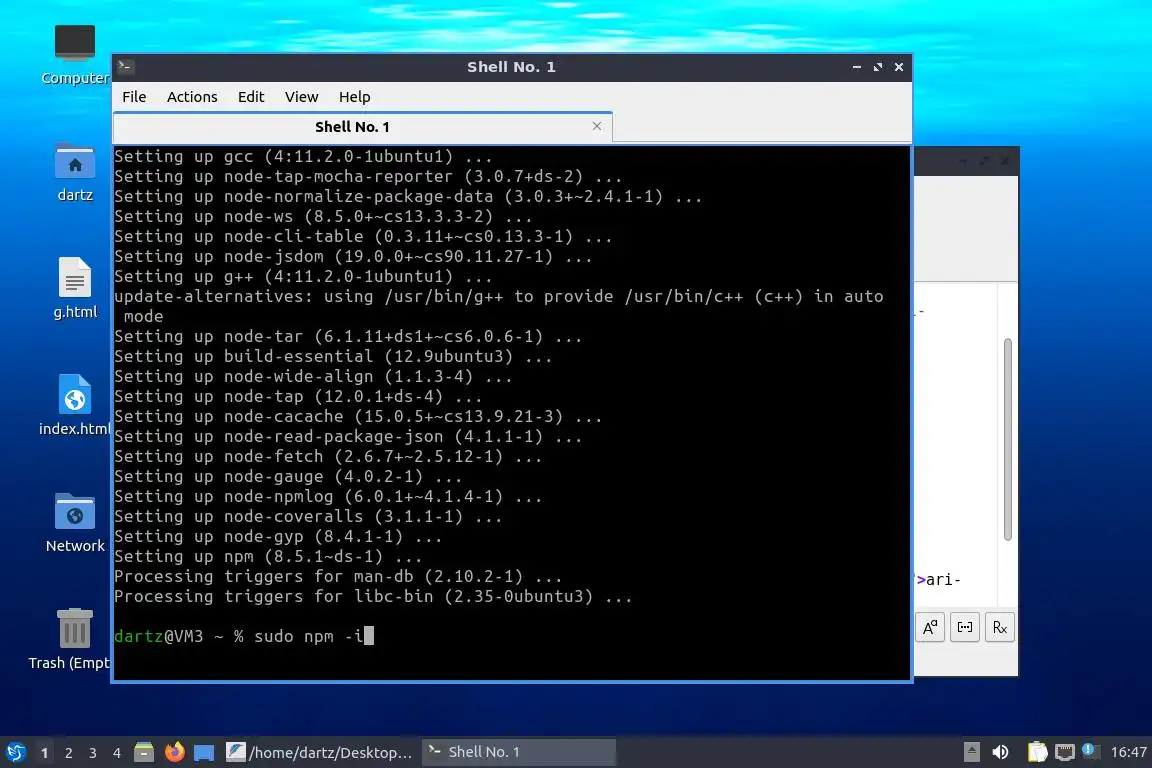Switch to workspace 3
1152x768 pixels.
pyautogui.click(x=93, y=753)
